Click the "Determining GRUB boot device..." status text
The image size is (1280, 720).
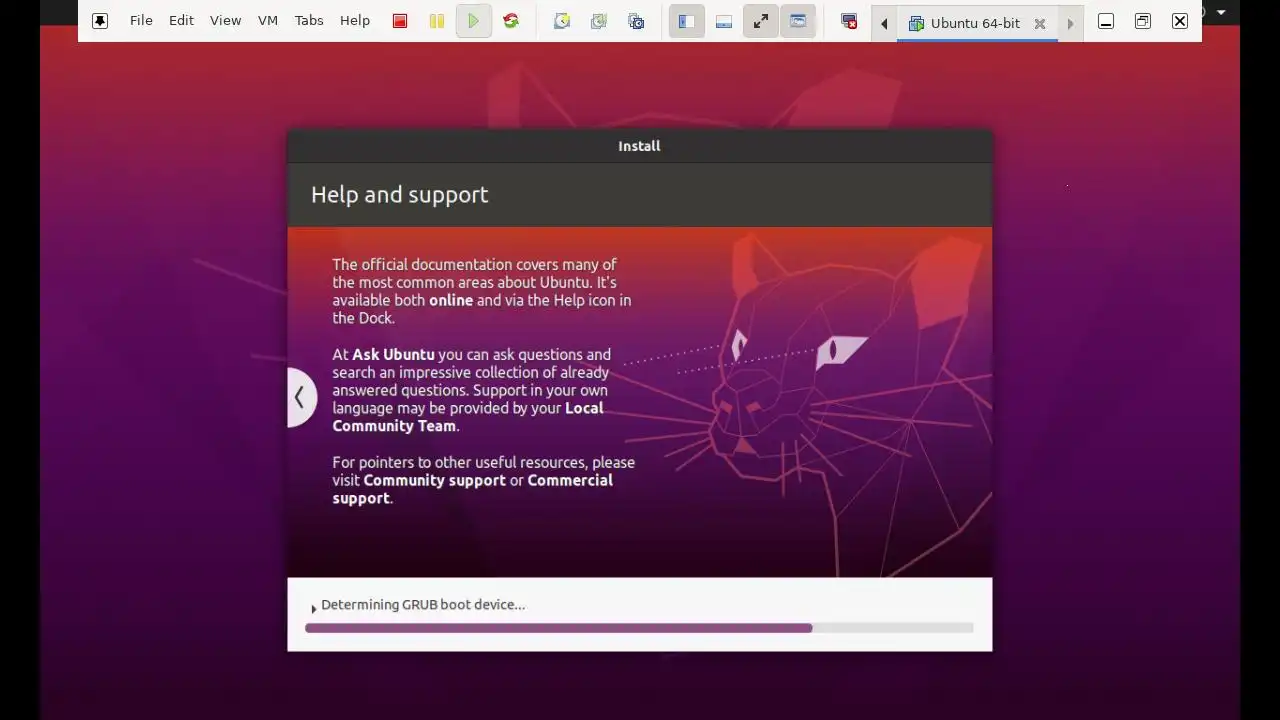point(423,604)
